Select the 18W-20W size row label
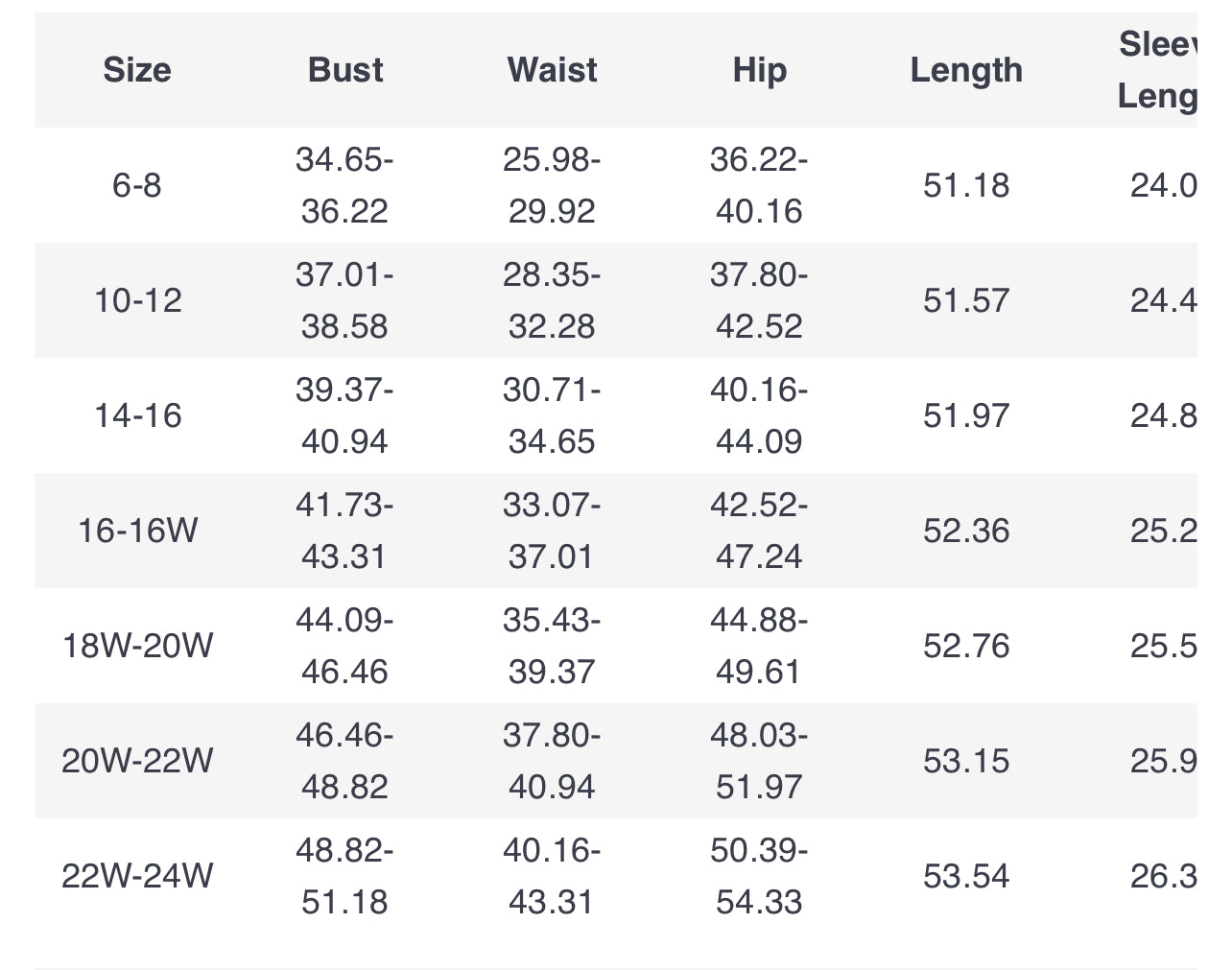The height and width of the screenshot is (970, 1232). point(137,646)
